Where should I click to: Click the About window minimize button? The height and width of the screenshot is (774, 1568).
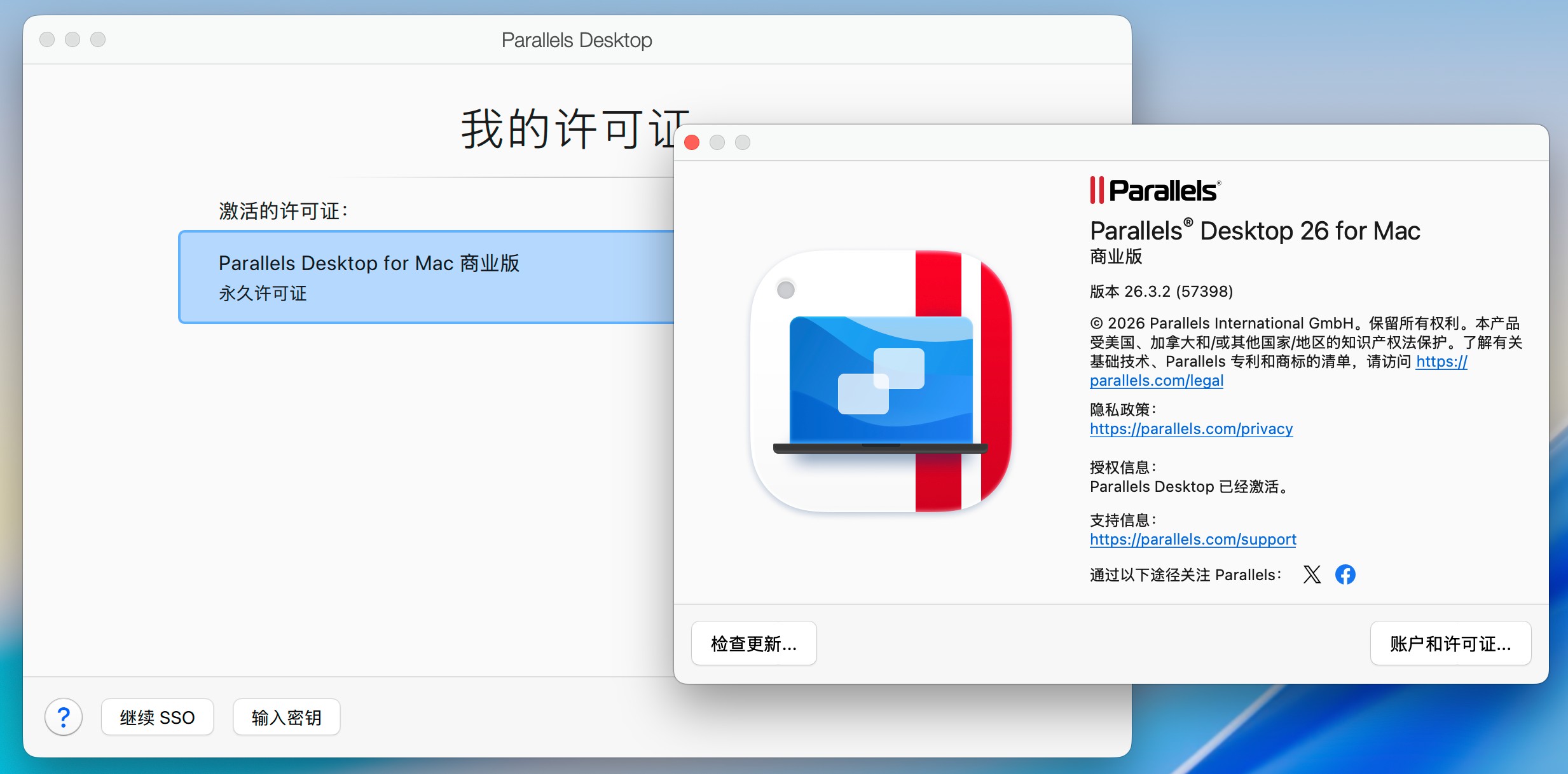click(717, 142)
